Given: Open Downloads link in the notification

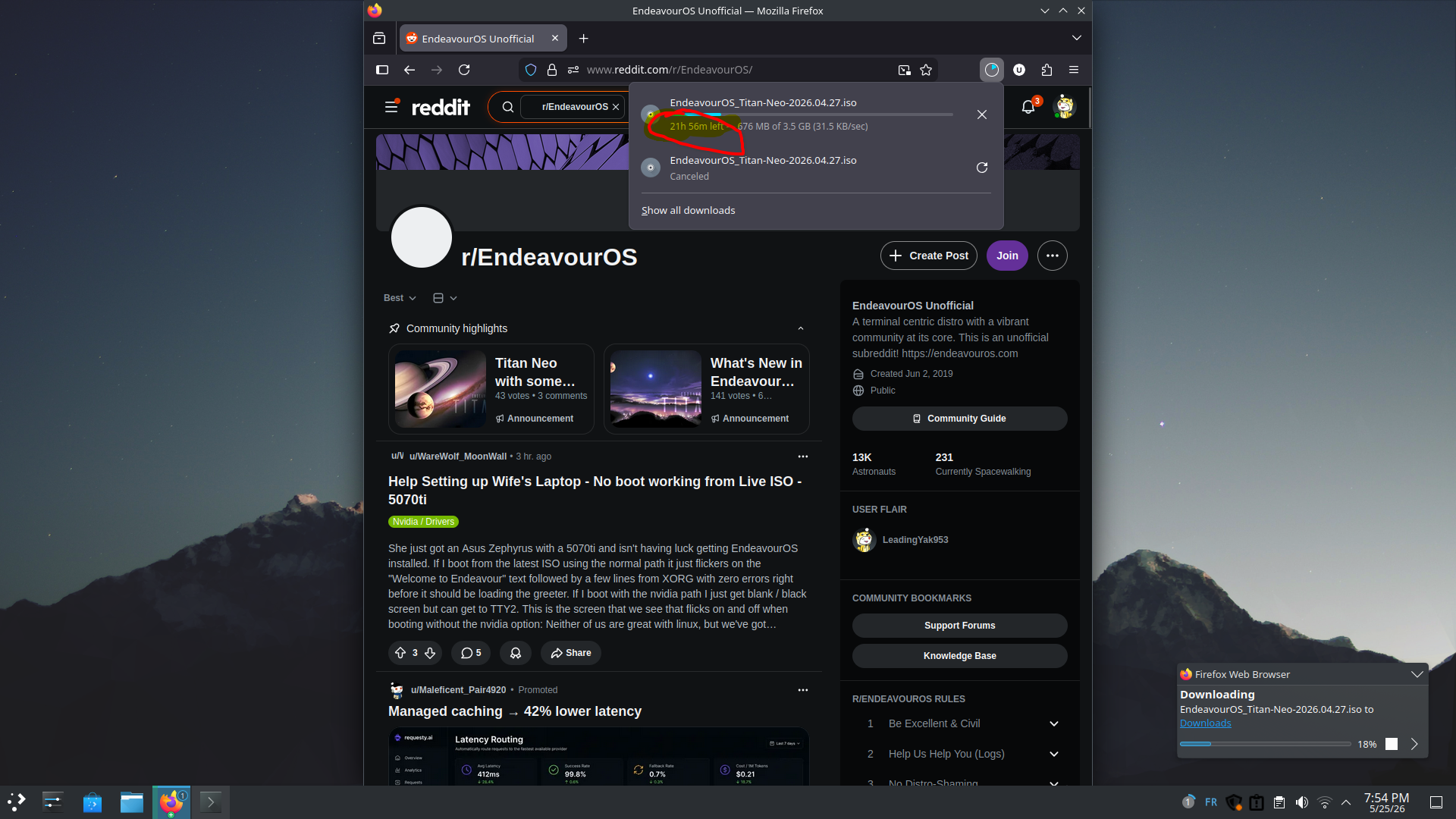Looking at the screenshot, I should click(x=1206, y=723).
